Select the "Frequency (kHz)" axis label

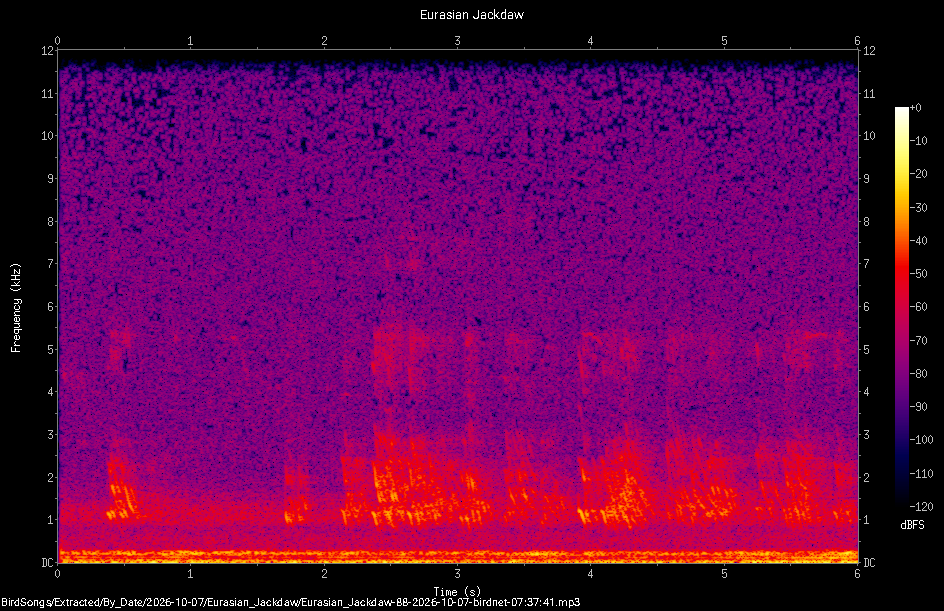point(16,308)
